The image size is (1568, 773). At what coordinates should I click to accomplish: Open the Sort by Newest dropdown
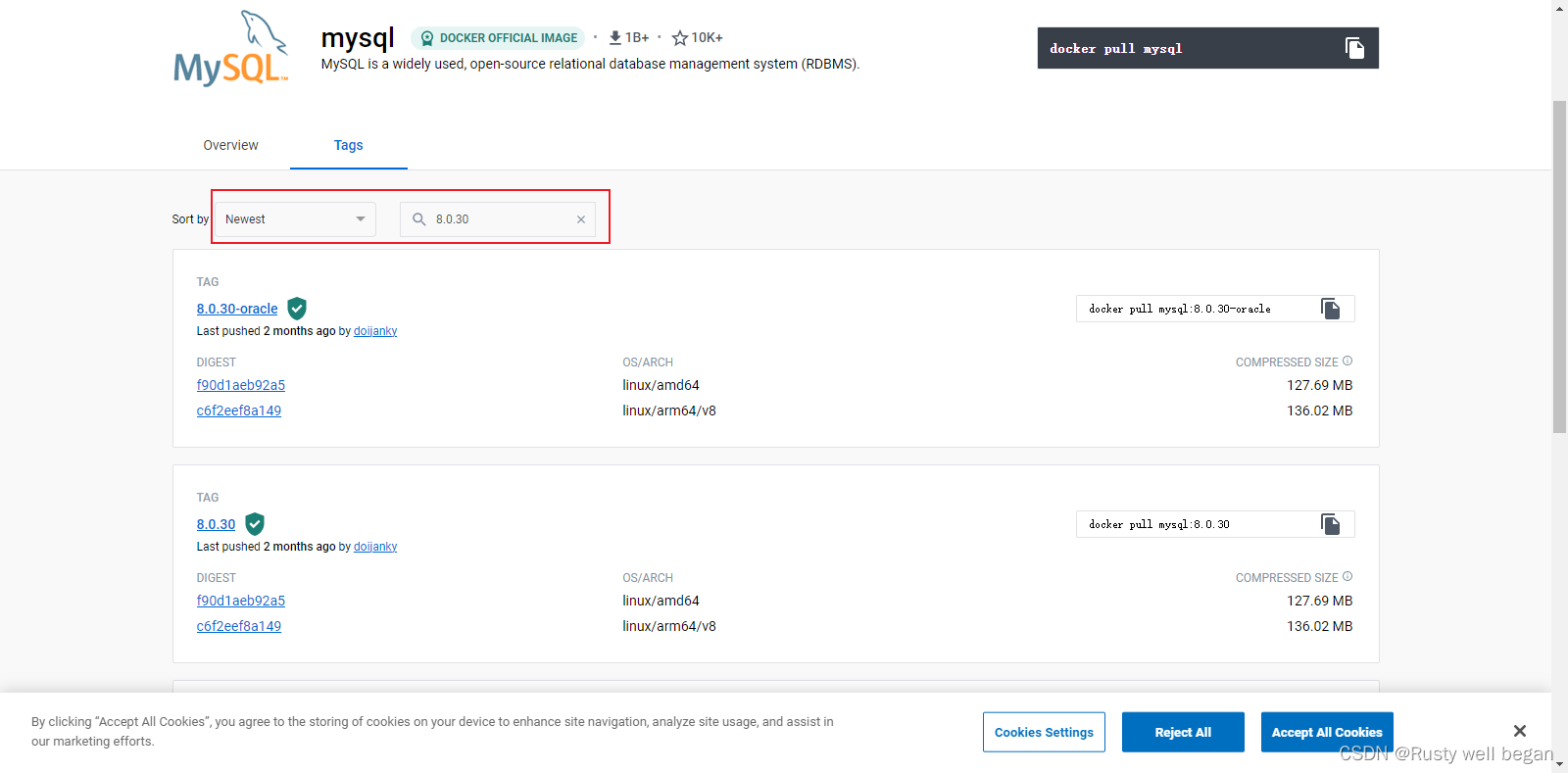(295, 219)
